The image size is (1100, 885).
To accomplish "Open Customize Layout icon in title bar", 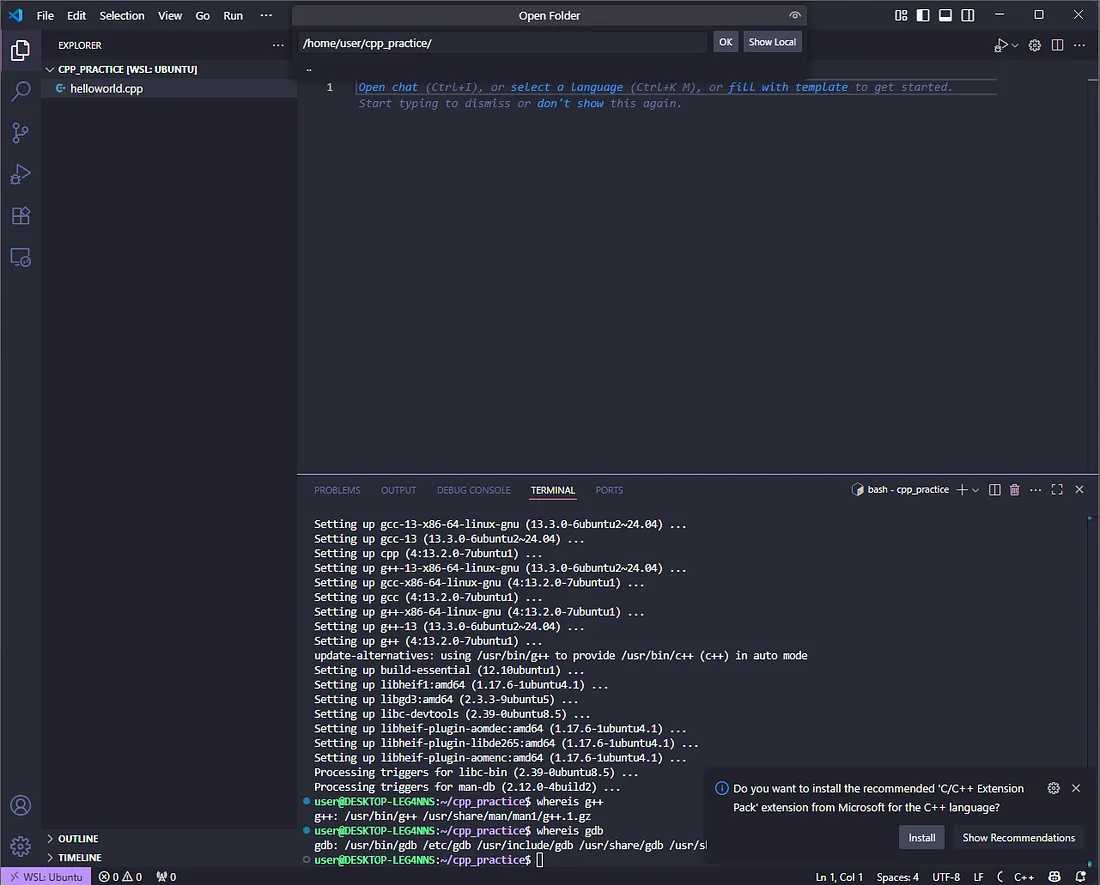I will pyautogui.click(x=901, y=15).
